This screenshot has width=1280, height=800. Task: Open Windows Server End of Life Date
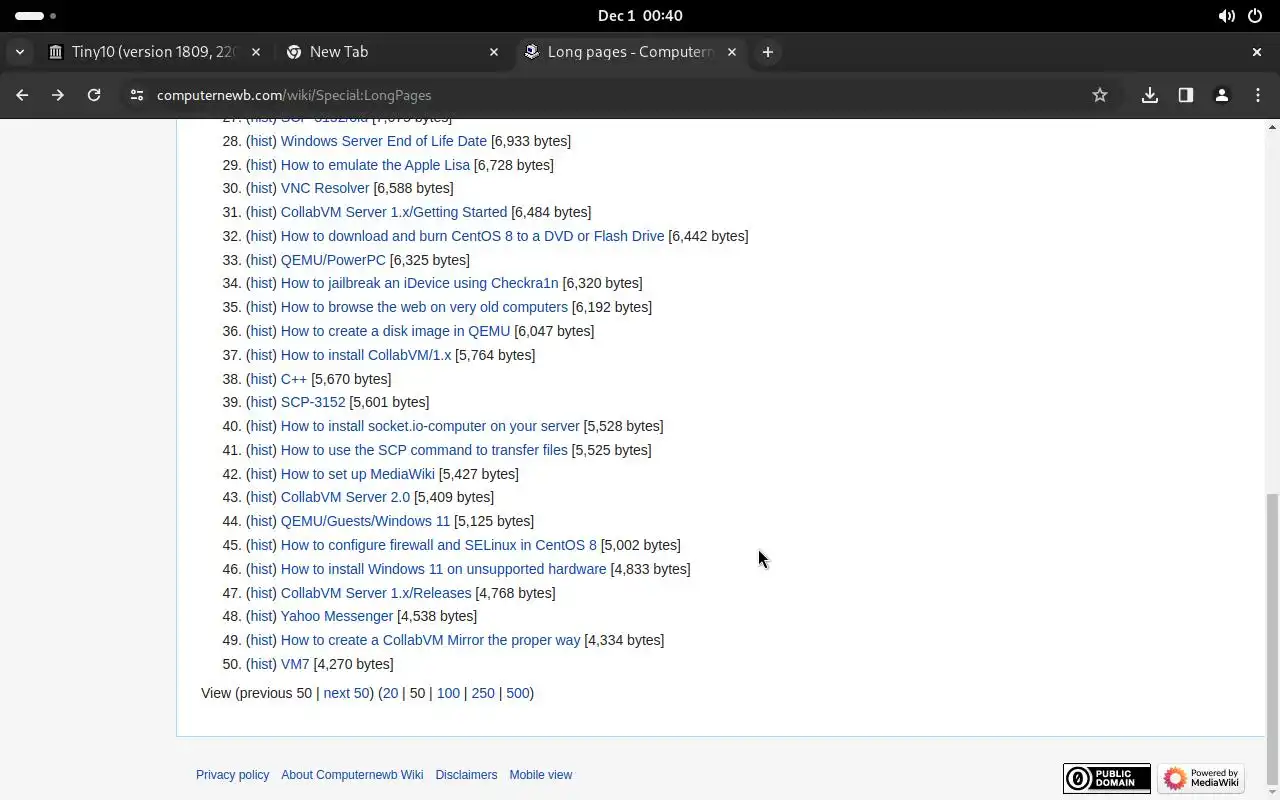[x=384, y=141]
